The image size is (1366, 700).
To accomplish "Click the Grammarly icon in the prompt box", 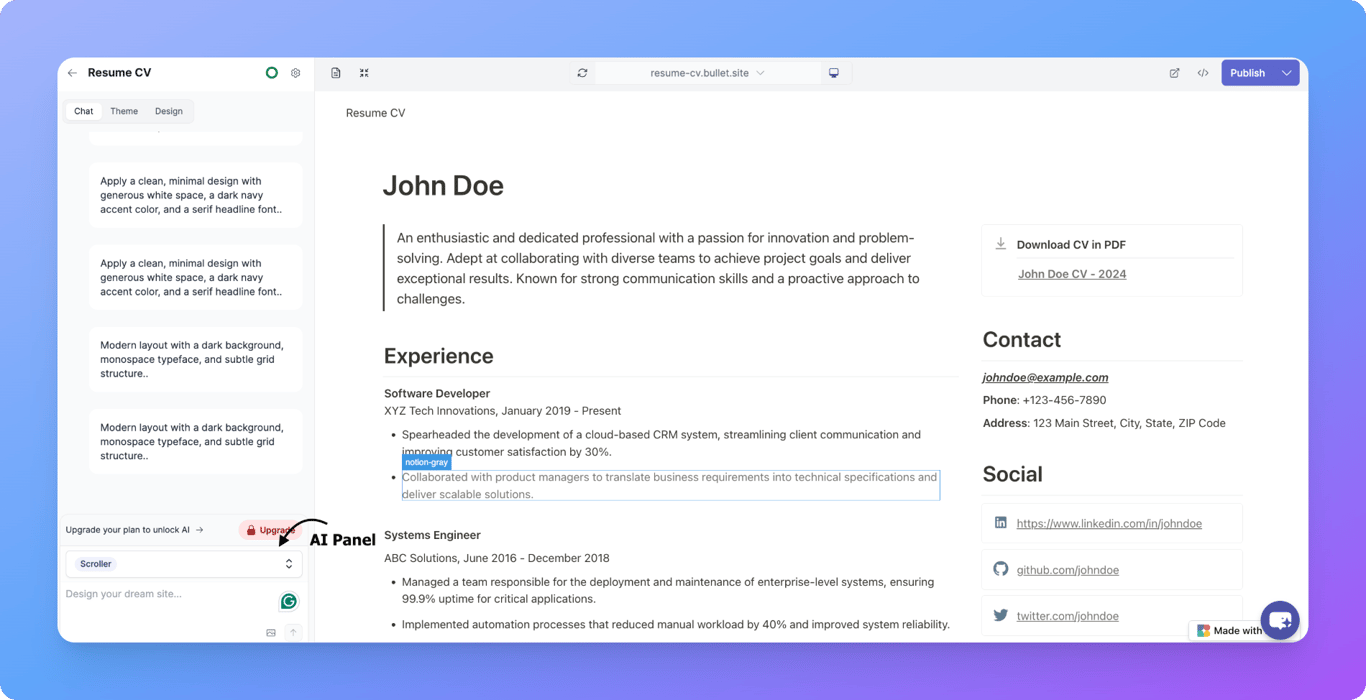I will pyautogui.click(x=288, y=601).
